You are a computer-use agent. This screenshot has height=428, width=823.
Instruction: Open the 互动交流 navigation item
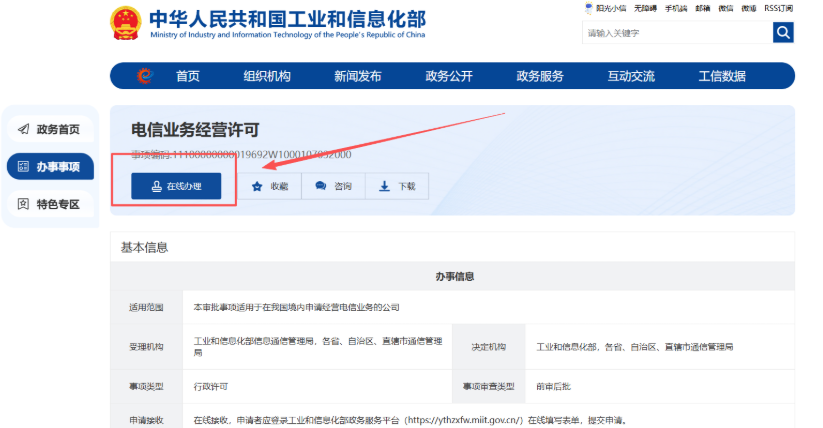[x=631, y=76]
